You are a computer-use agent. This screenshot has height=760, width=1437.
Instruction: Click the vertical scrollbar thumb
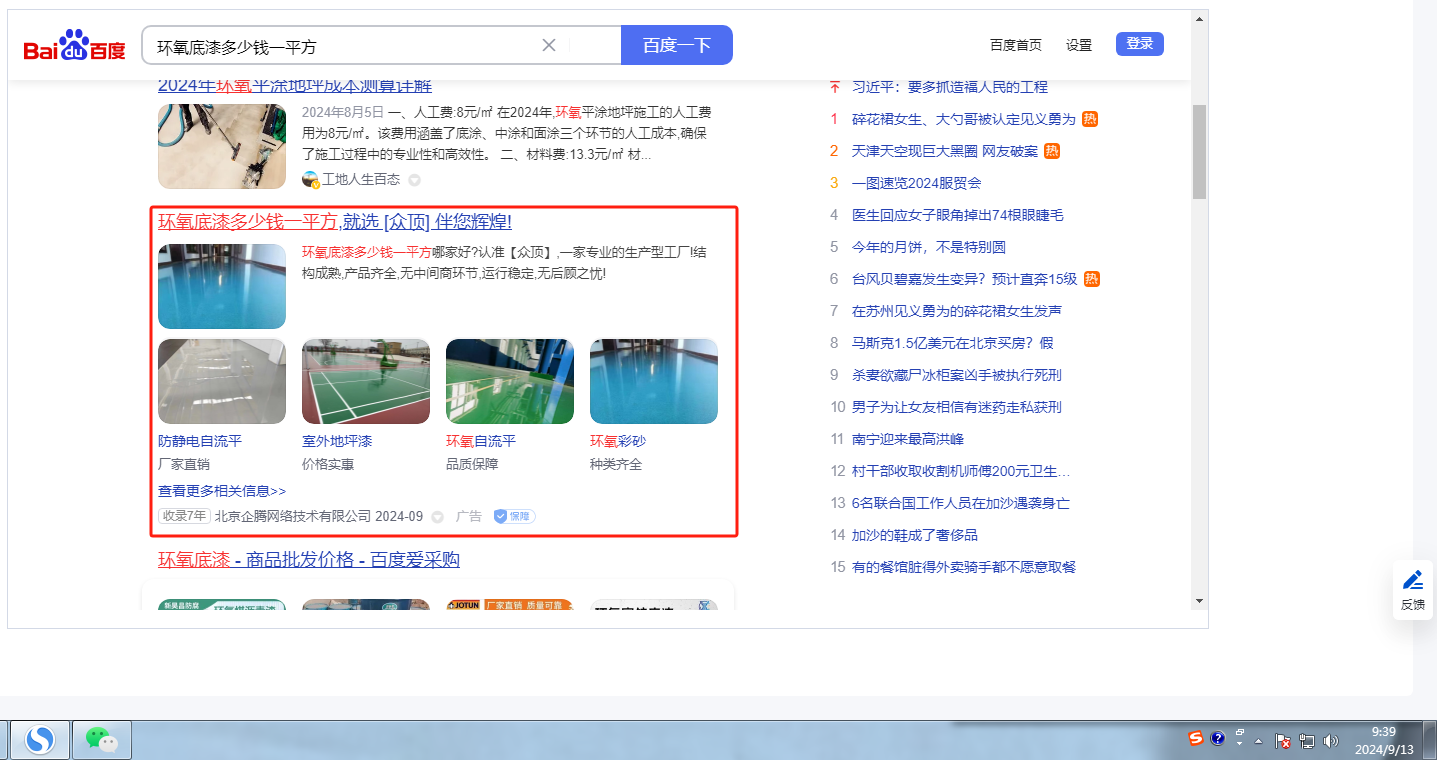[x=1199, y=152]
